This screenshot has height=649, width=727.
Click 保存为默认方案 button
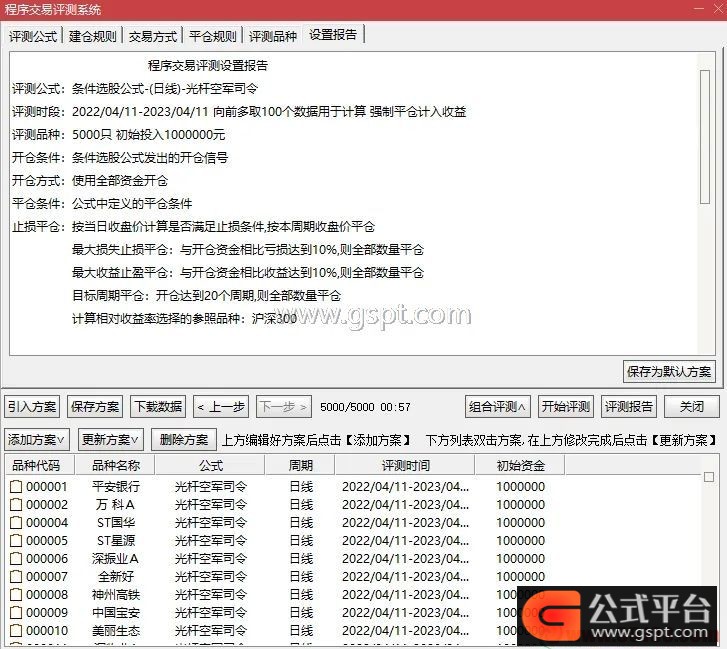coord(669,371)
